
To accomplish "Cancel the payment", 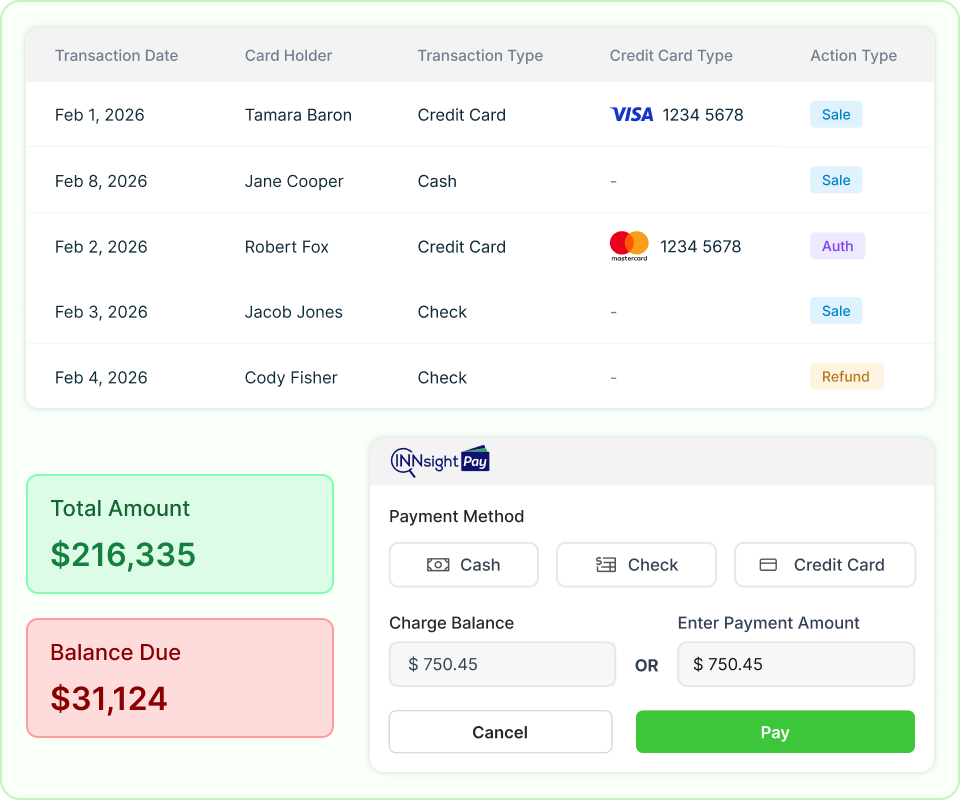I will click(x=500, y=731).
